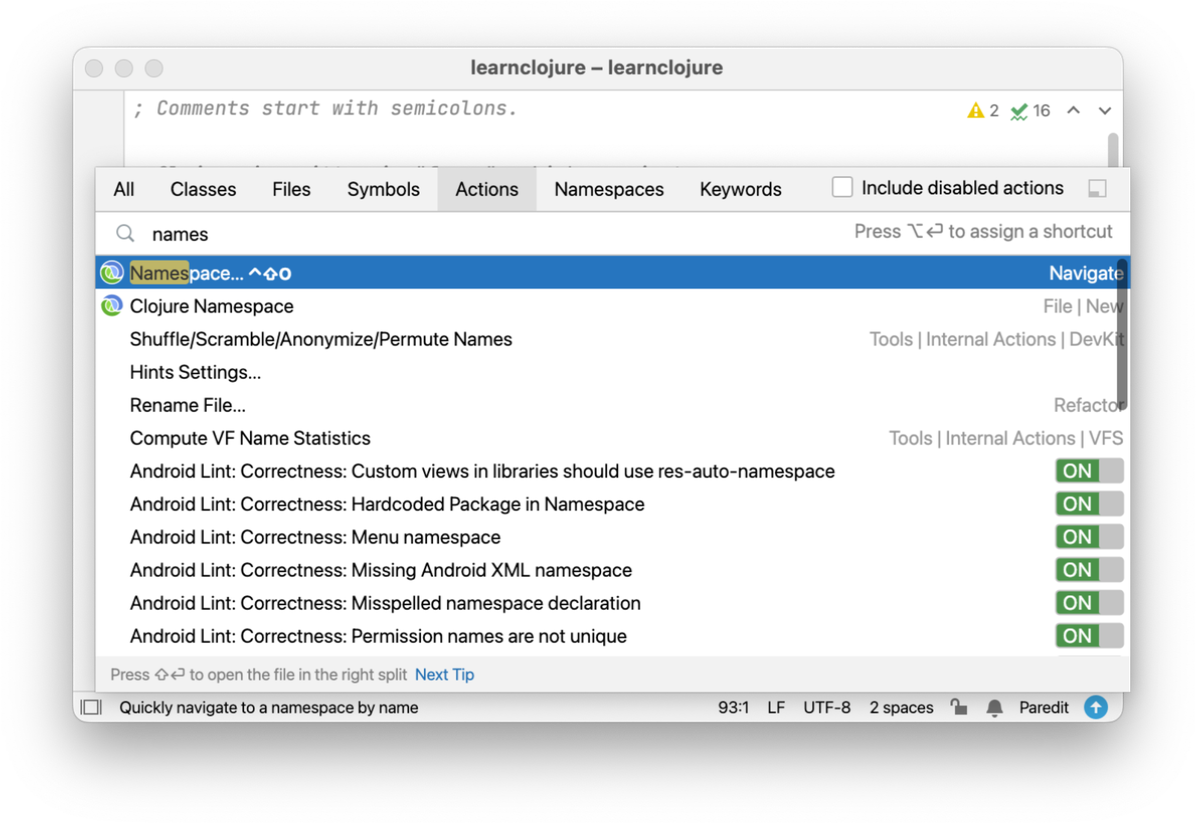Image resolution: width=1196 pixels, height=823 pixels.
Task: Toggle Permission names are not unique switch
Action: point(1089,635)
